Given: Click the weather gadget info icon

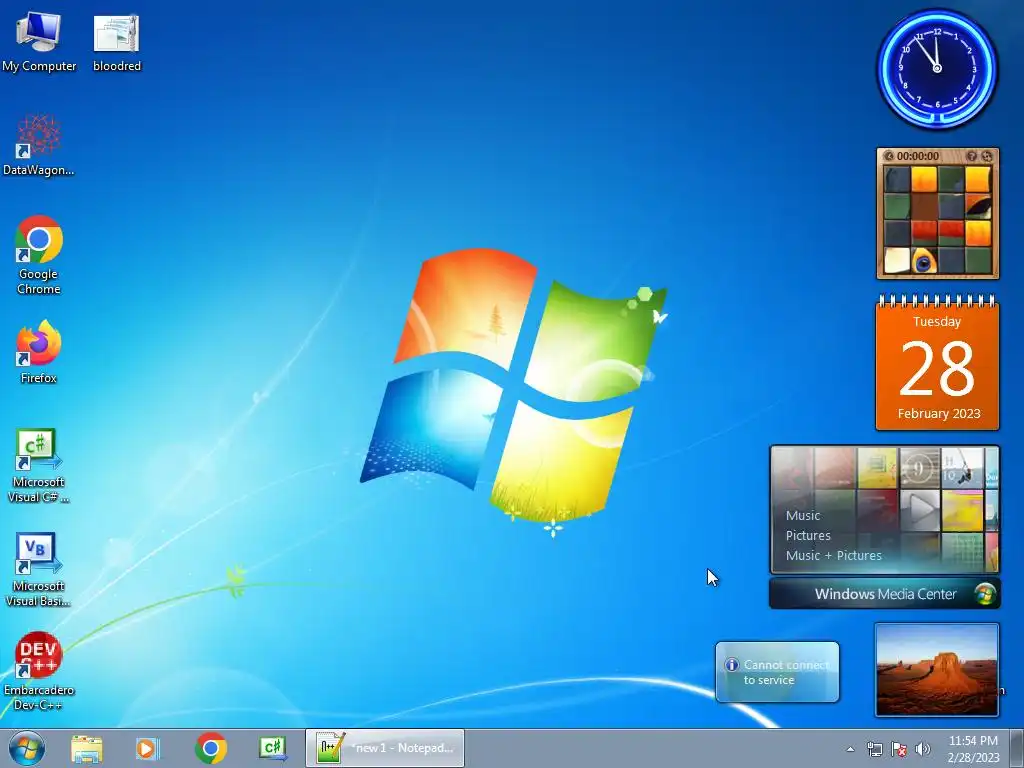Looking at the screenshot, I should click(x=731, y=665).
